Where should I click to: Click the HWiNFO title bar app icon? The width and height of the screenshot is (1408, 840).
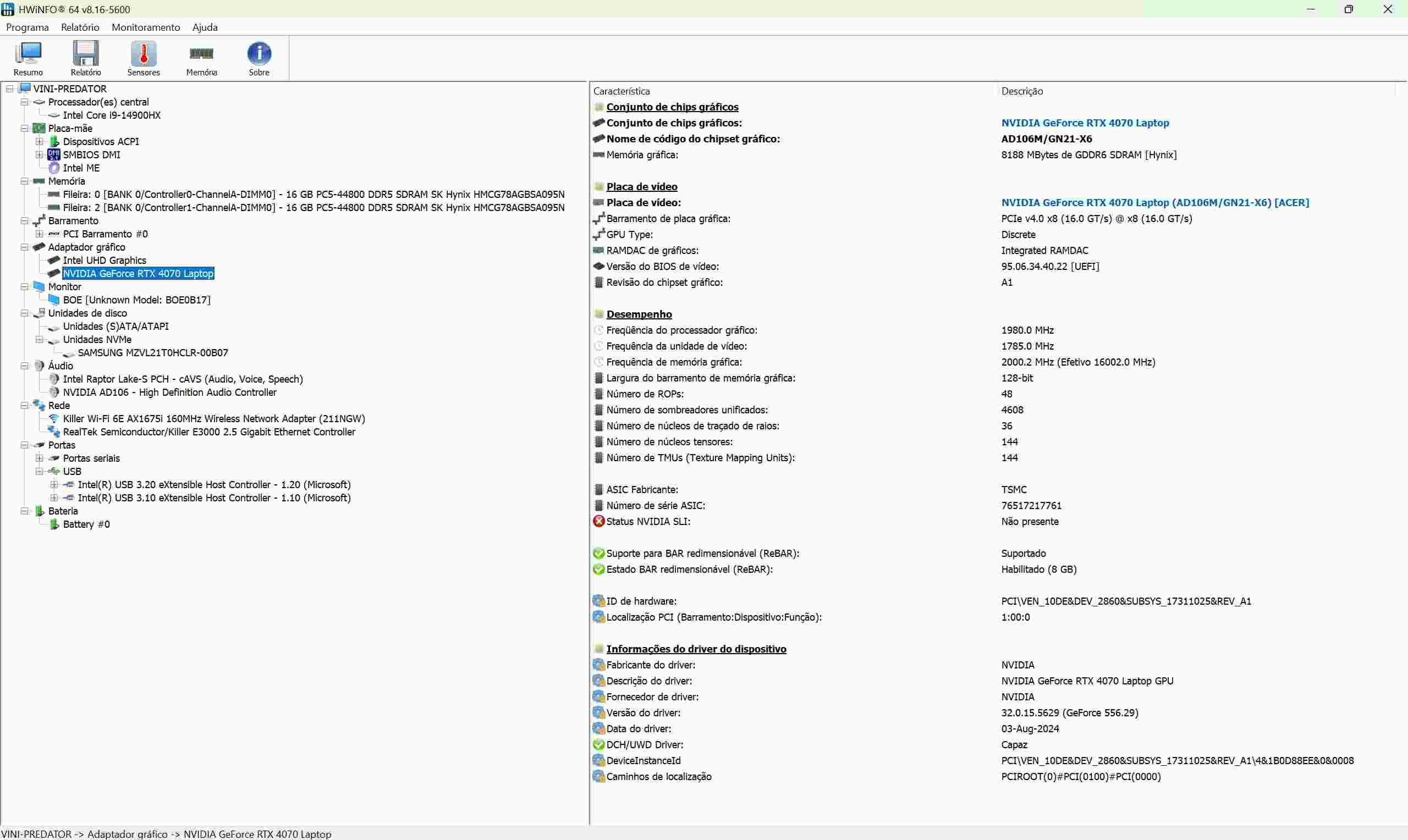[8, 9]
